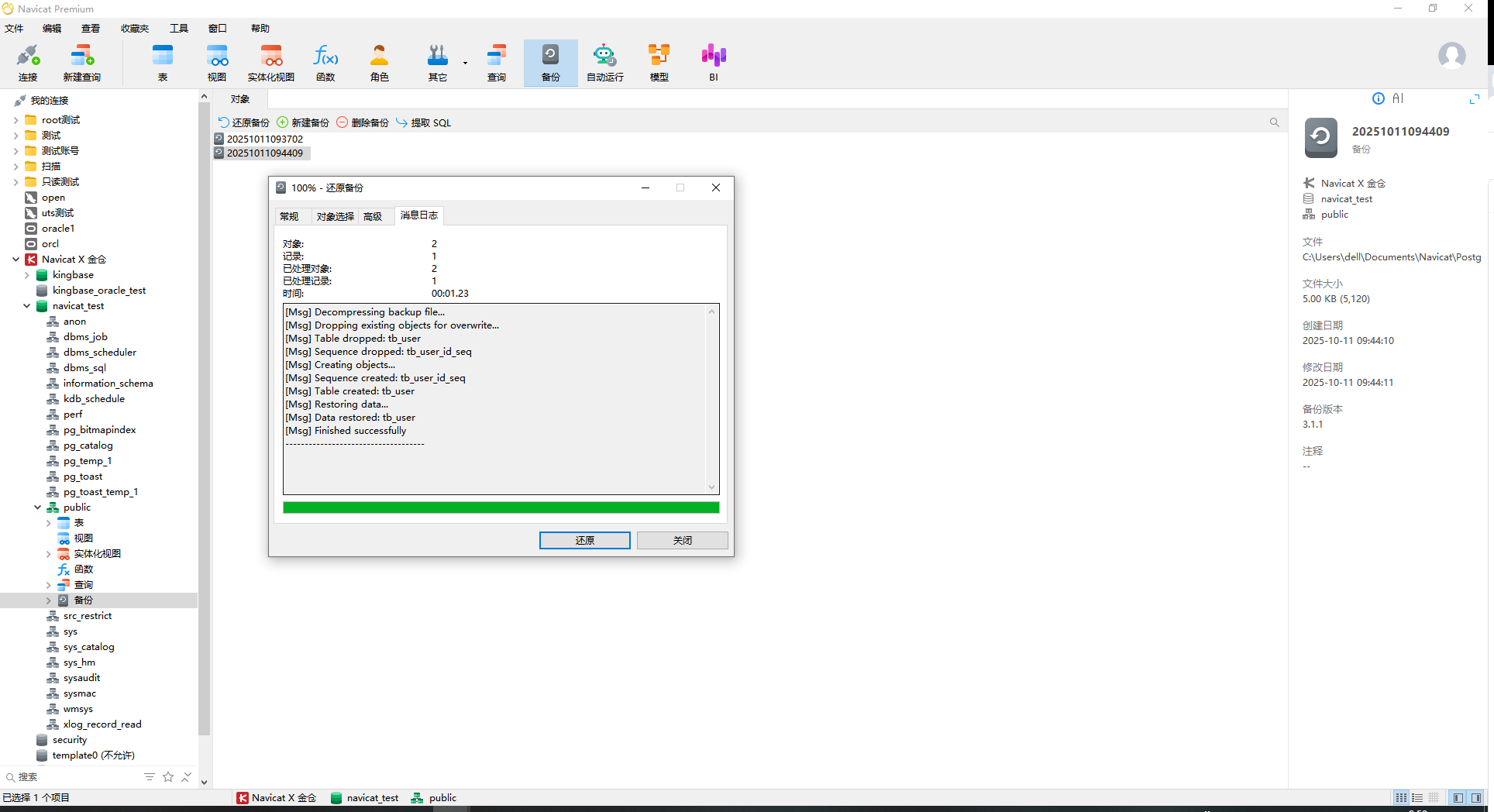1494x812 pixels.
Task: Click the info icon in right panel
Action: coord(1379,98)
